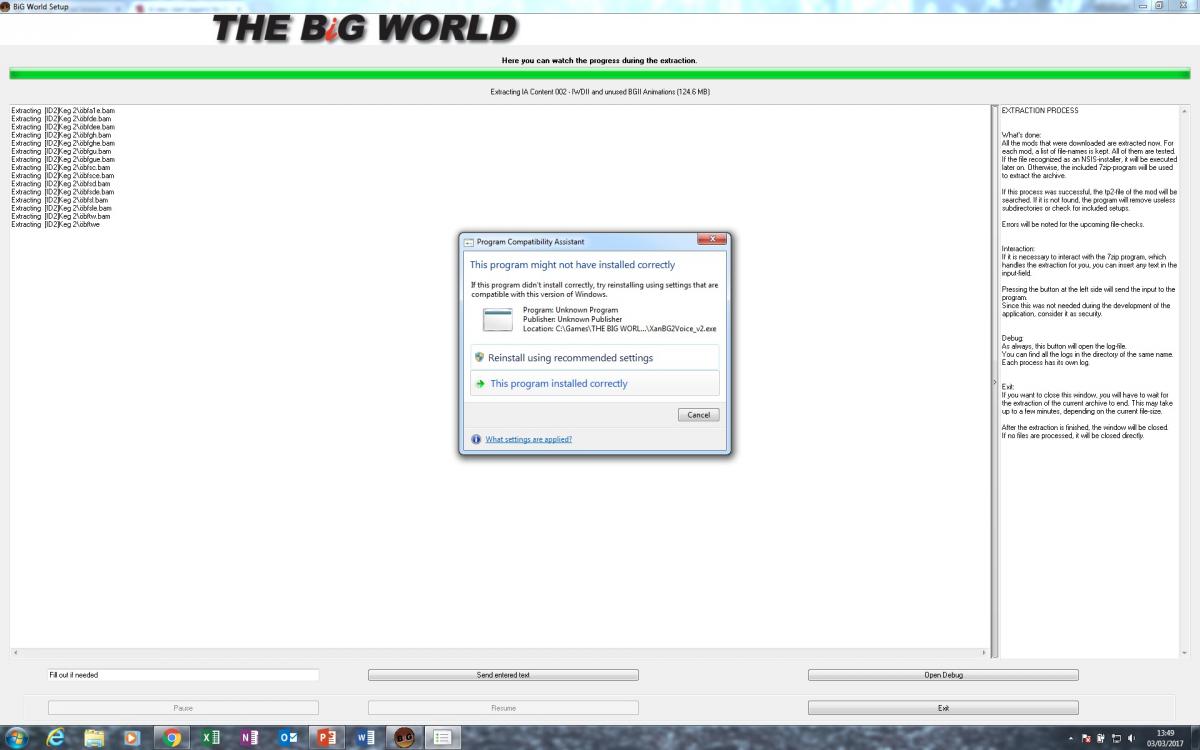The width and height of the screenshot is (1200, 750).
Task: Open Windows Media Player from taskbar
Action: pos(132,738)
